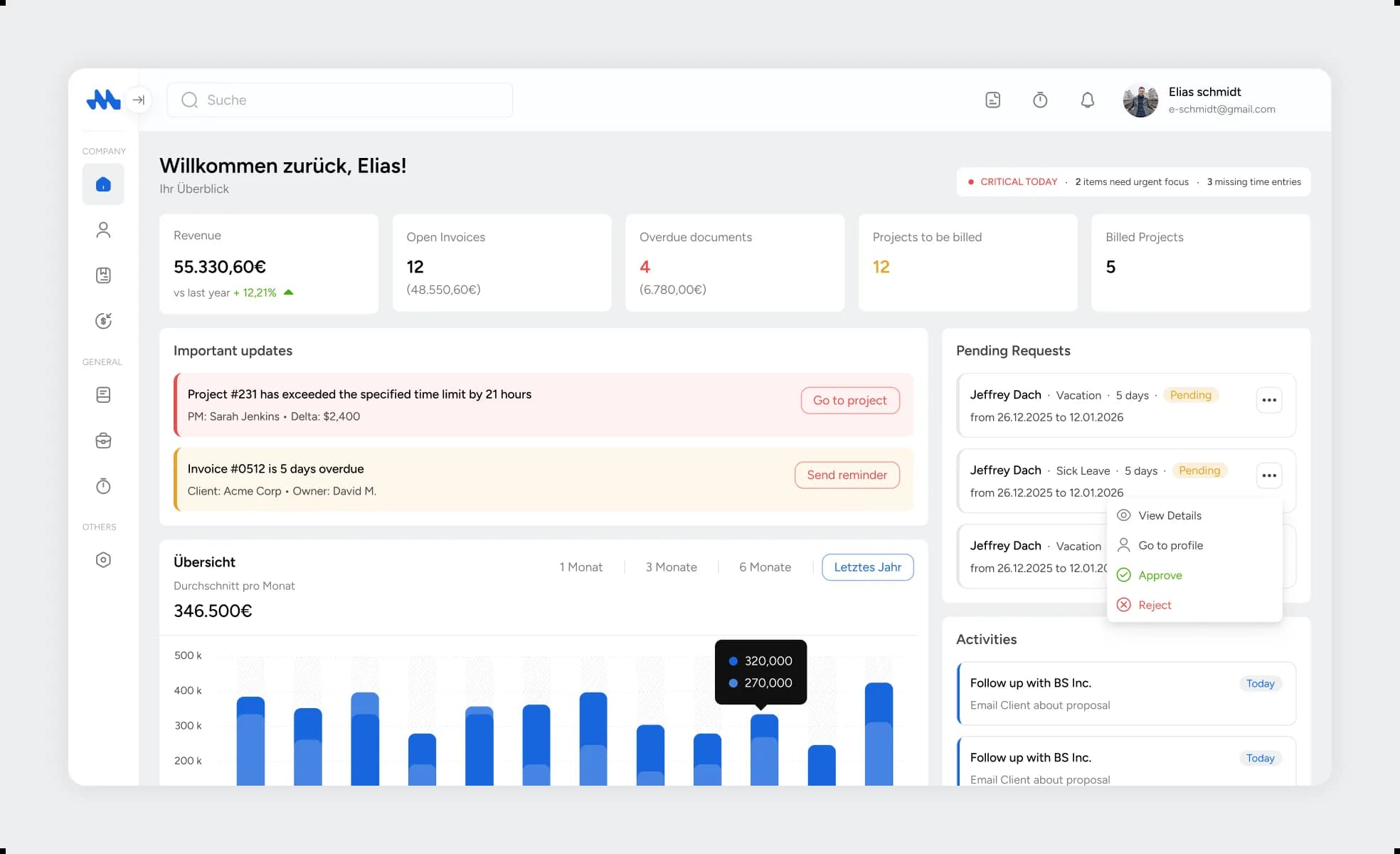Enable the 1 Monat chart view
Screen dimensions: 1400x854
click(x=581, y=566)
